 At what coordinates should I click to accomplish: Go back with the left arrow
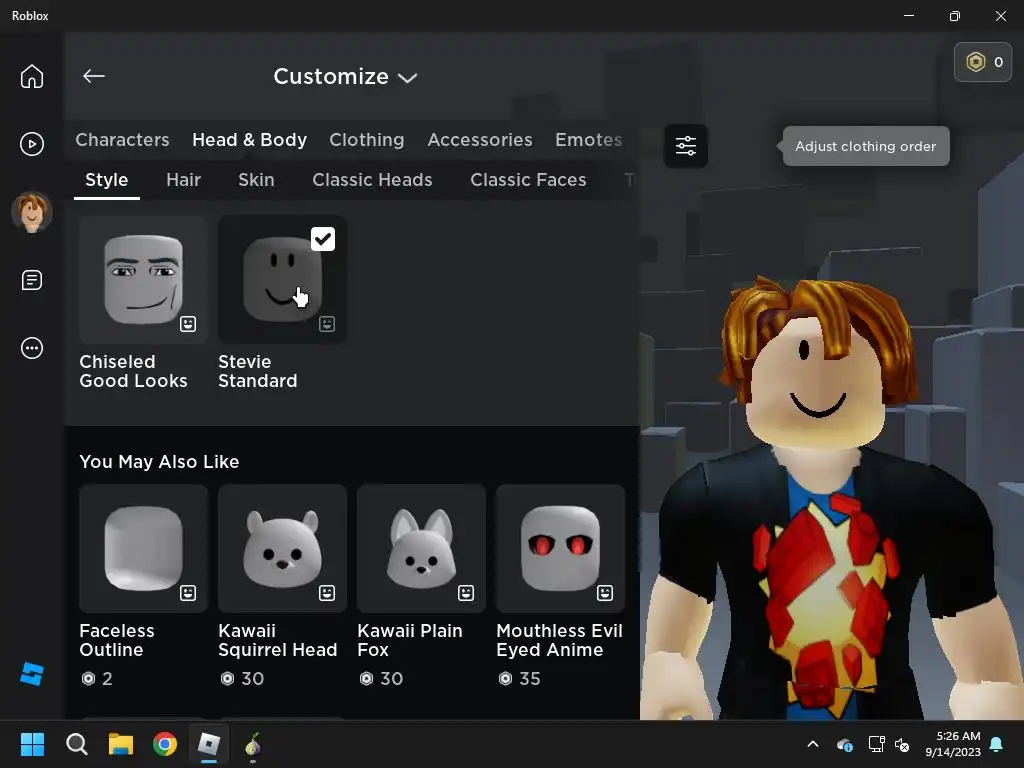point(93,76)
